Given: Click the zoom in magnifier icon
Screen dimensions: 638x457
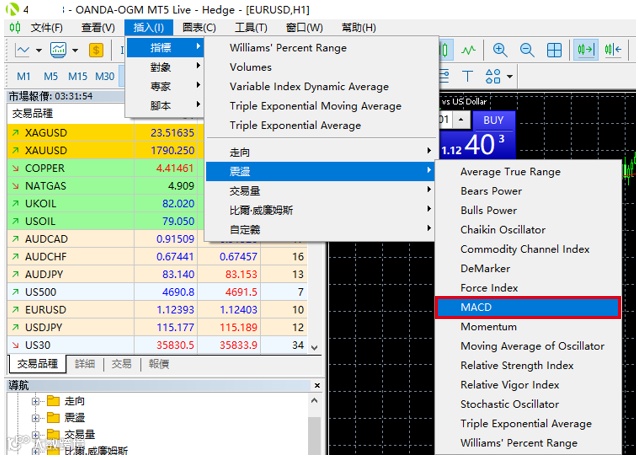Looking at the screenshot, I should 500,50.
